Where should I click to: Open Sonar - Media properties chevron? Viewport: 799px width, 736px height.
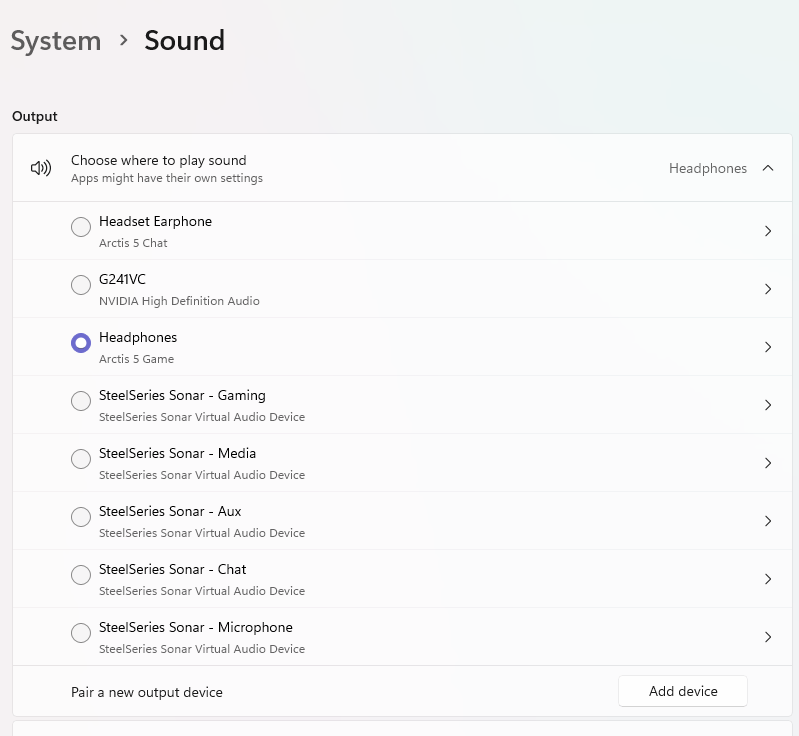tap(768, 463)
